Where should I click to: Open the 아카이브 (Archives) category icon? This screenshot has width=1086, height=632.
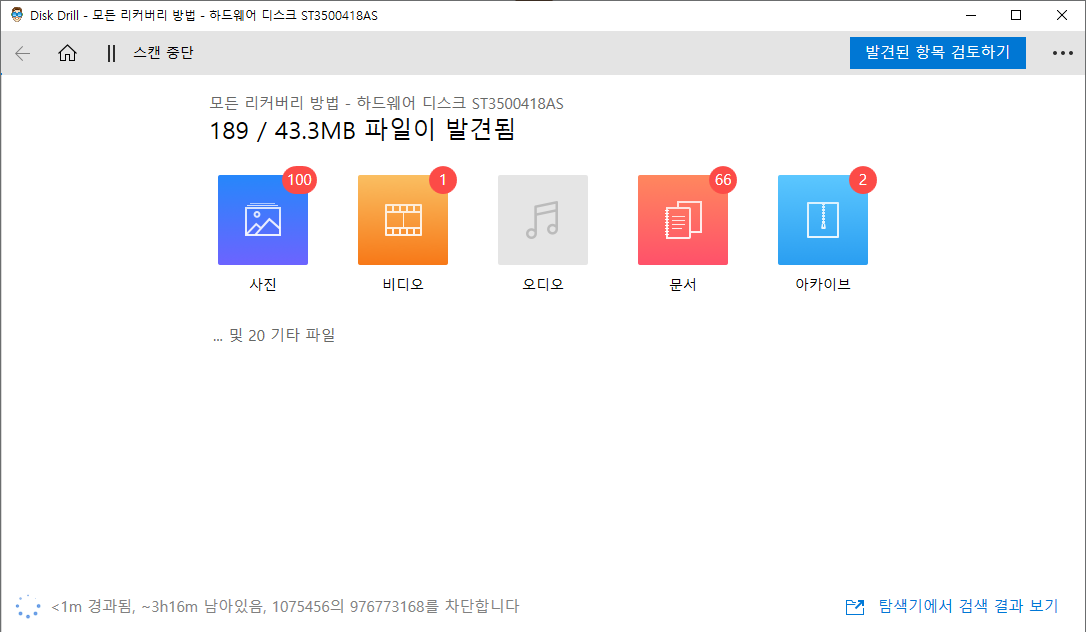[x=822, y=219]
